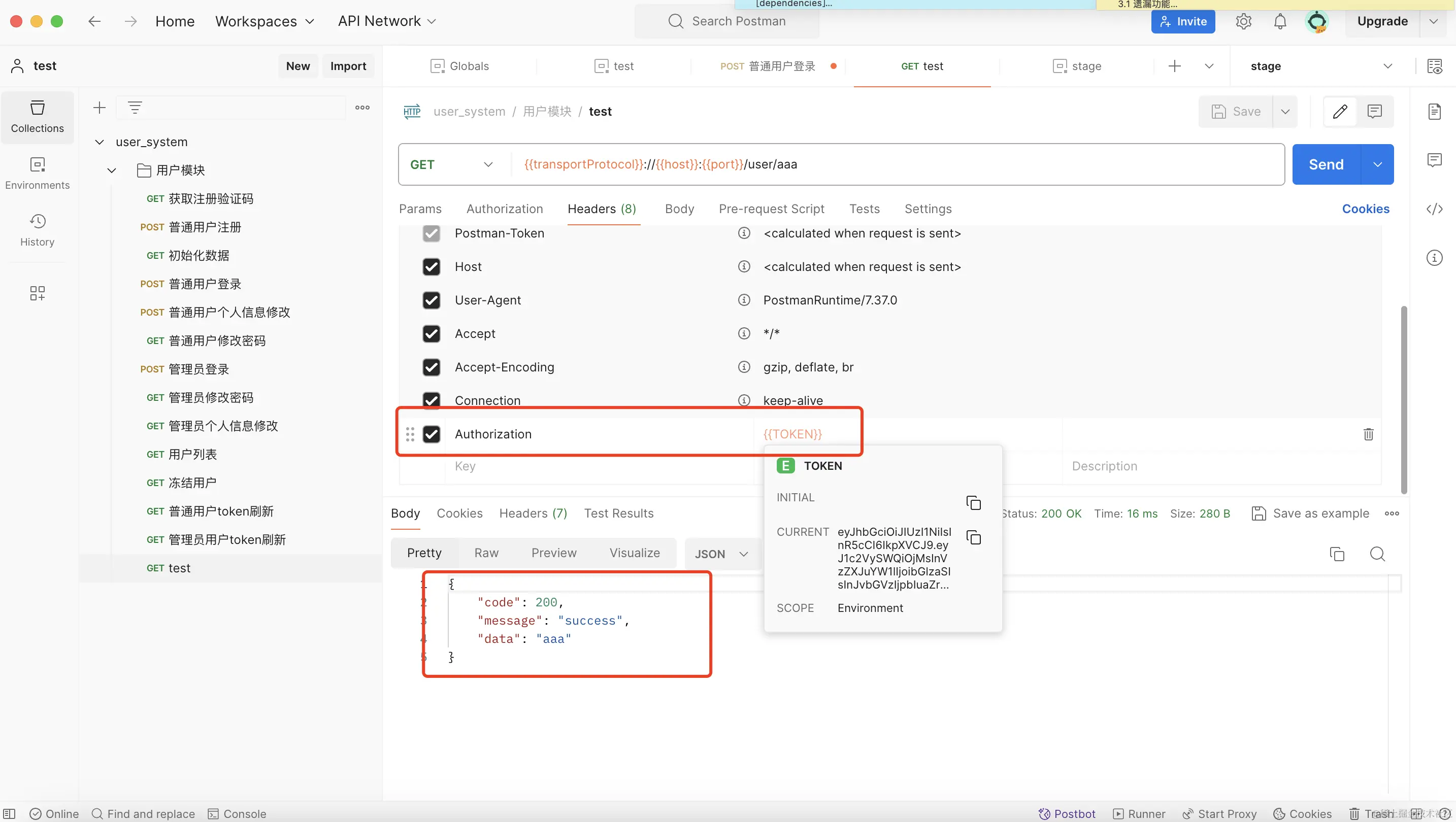
Task: Open the GET method dropdown
Action: (x=452, y=164)
